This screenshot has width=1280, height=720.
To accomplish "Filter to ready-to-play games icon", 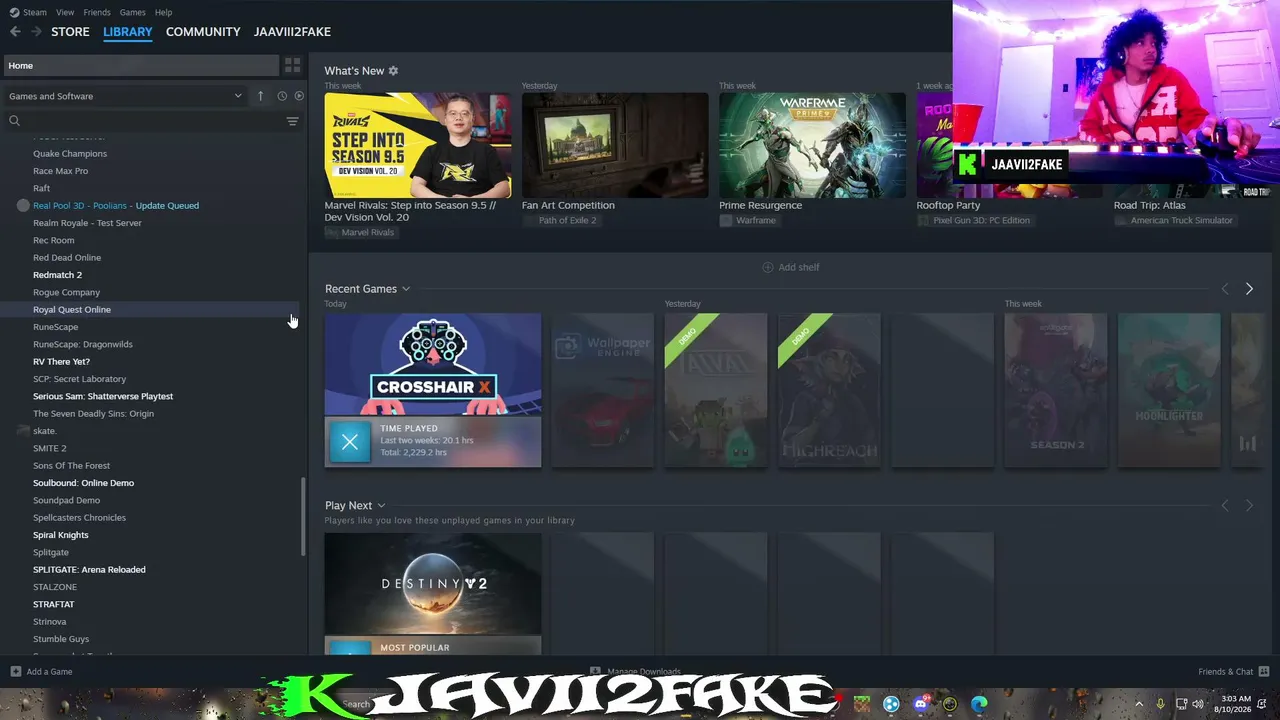I will 299,96.
